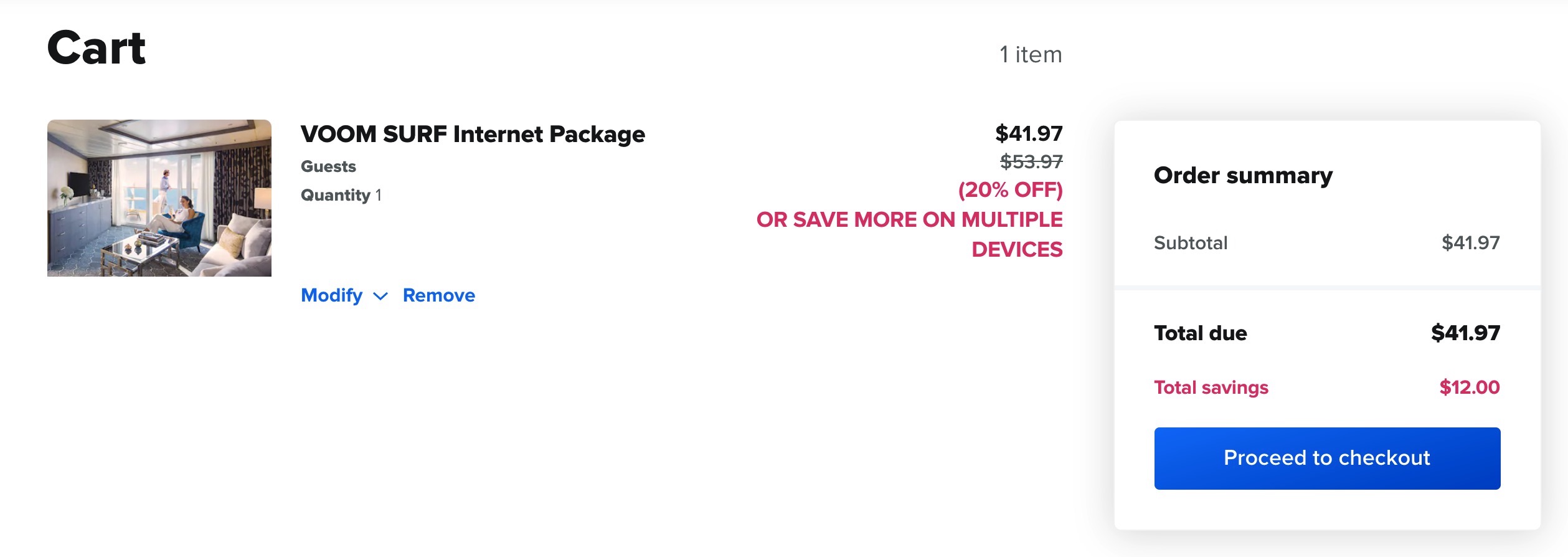Click the $41.97 item price
The height and width of the screenshot is (557, 1568).
(1029, 133)
